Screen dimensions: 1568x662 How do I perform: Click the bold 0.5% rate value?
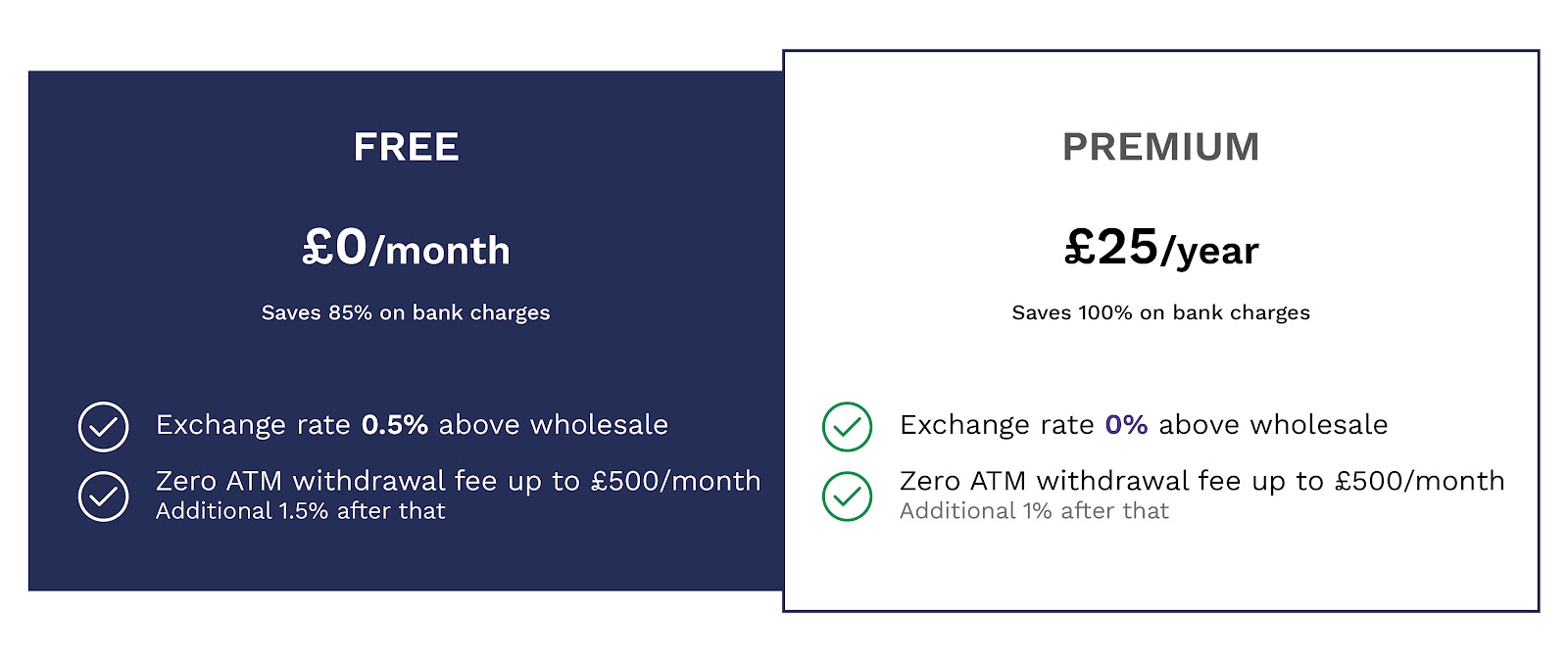[x=395, y=425]
